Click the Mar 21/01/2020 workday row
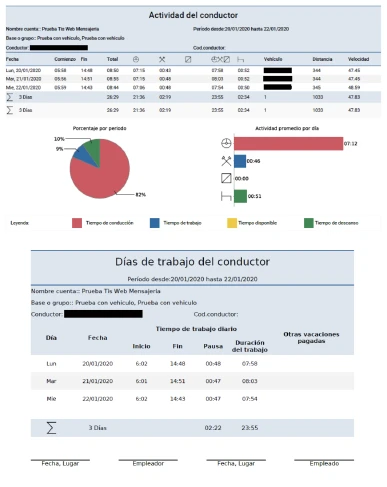Image resolution: width=387 pixels, height=487 pixels. pos(192,381)
